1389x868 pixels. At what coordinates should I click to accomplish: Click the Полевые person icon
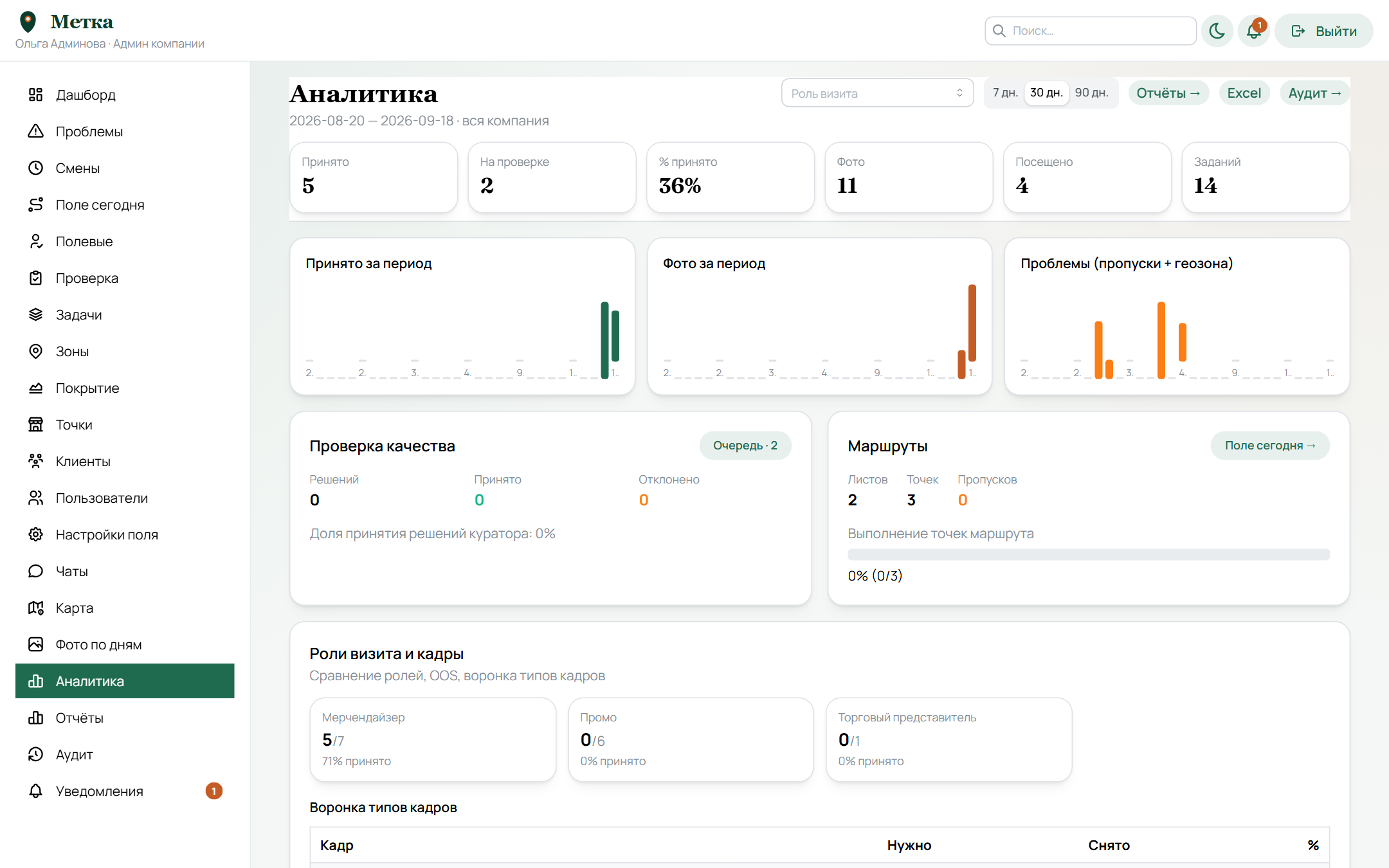tap(35, 241)
